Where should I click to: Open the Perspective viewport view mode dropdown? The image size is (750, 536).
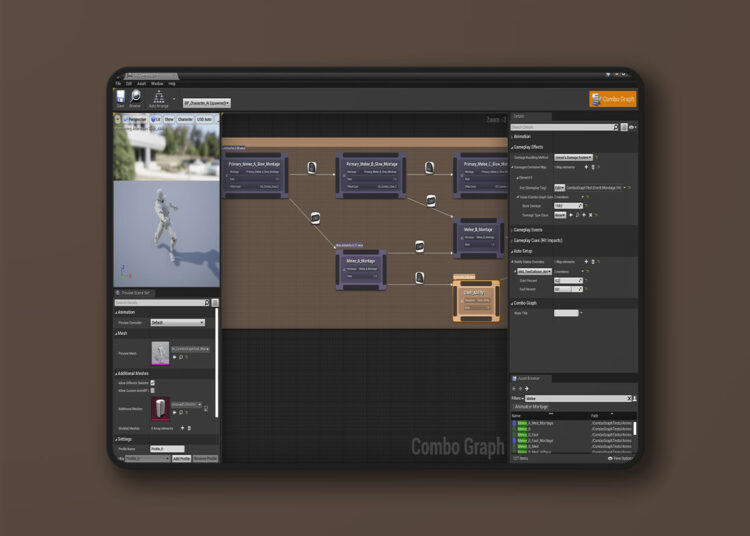point(133,118)
